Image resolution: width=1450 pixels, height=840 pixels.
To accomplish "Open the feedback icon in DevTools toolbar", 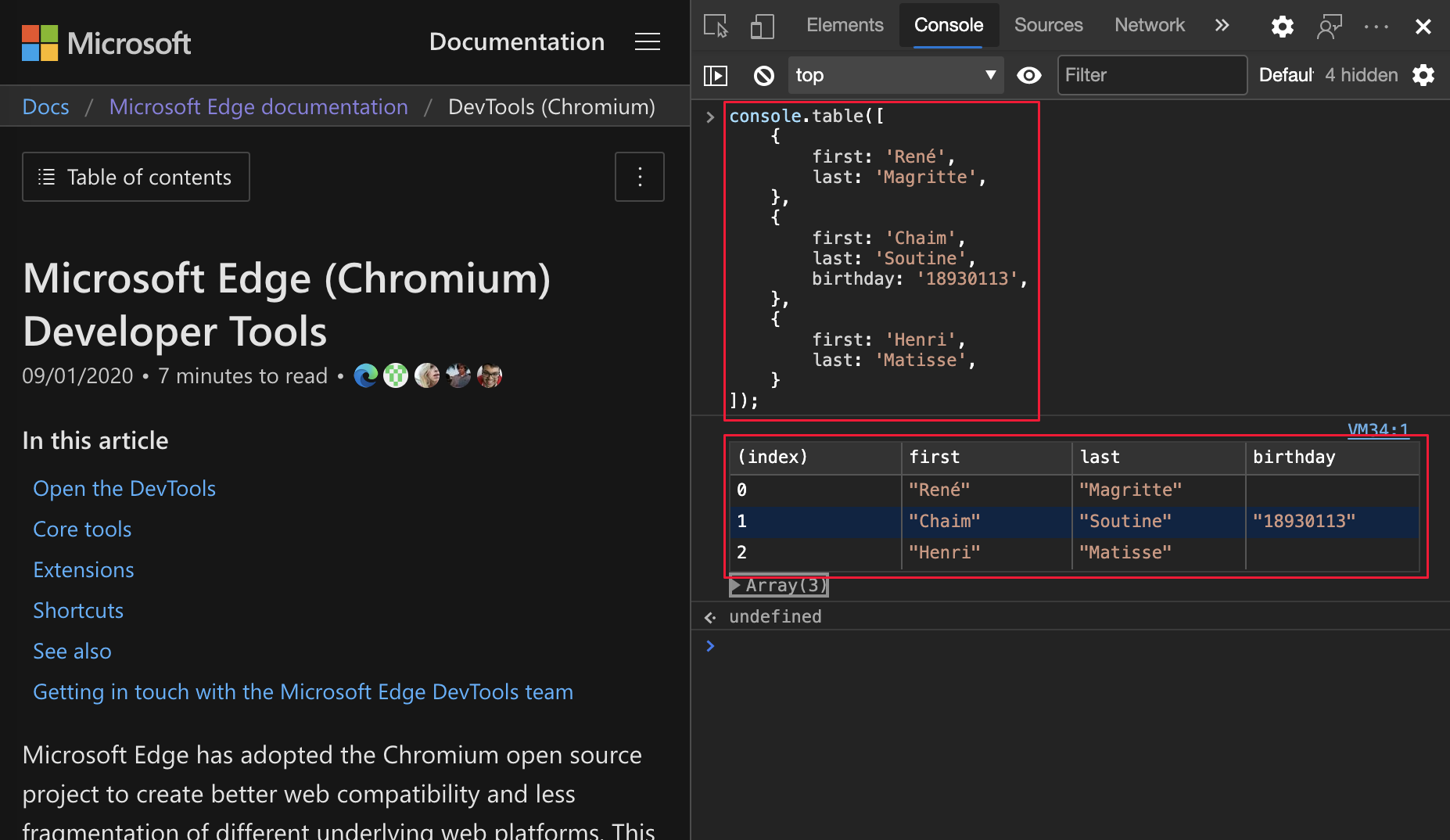I will click(1329, 26).
